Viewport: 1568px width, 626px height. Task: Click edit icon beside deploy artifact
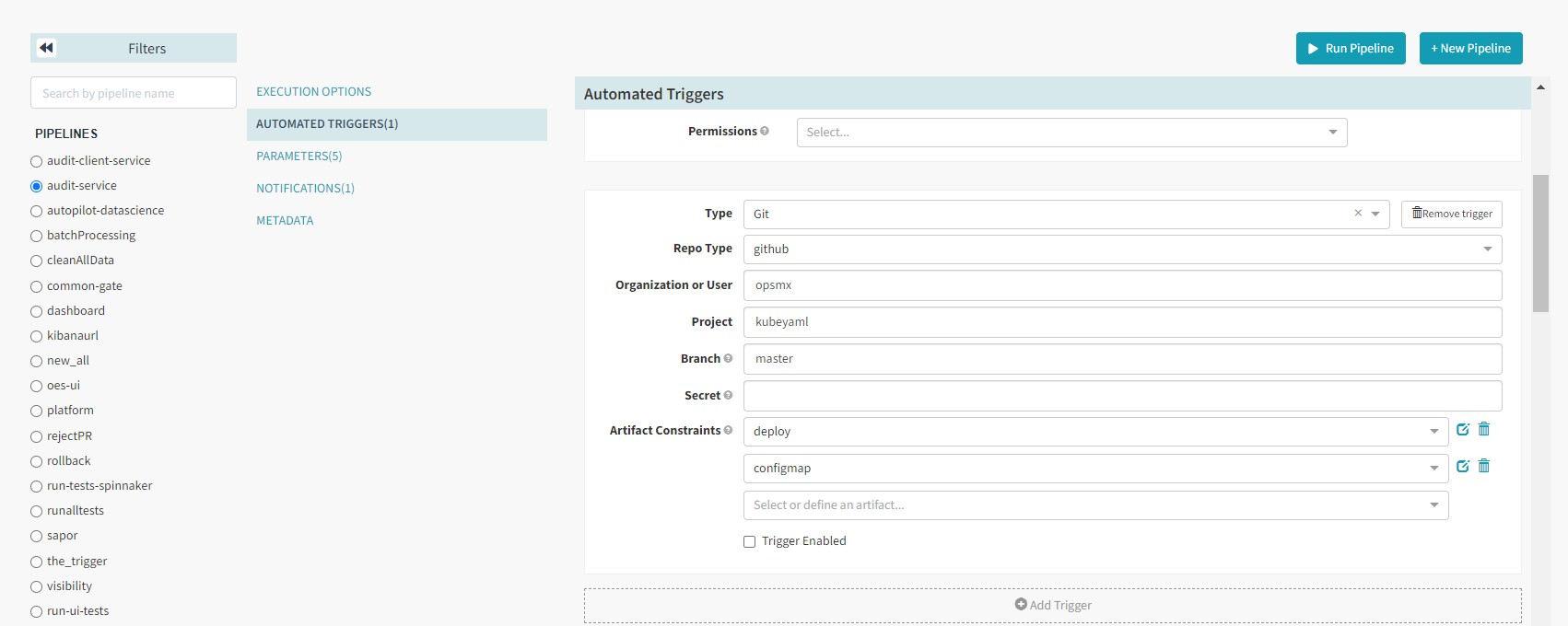(x=1462, y=430)
